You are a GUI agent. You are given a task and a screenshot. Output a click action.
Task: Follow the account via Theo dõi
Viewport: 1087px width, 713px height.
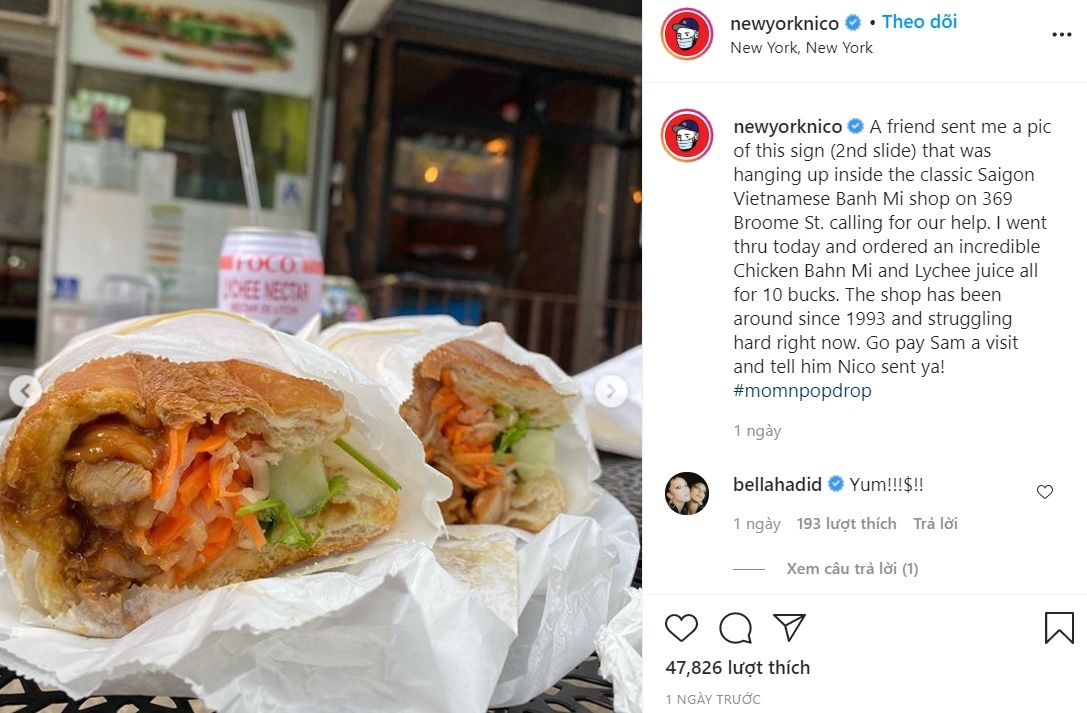click(x=919, y=21)
